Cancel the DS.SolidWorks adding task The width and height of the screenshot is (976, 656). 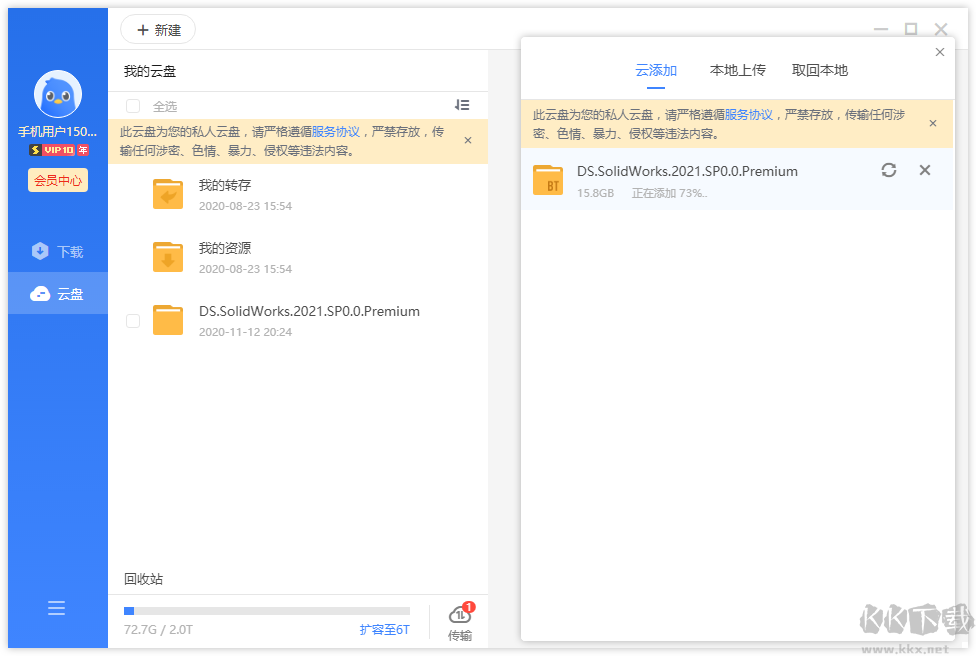click(x=924, y=170)
